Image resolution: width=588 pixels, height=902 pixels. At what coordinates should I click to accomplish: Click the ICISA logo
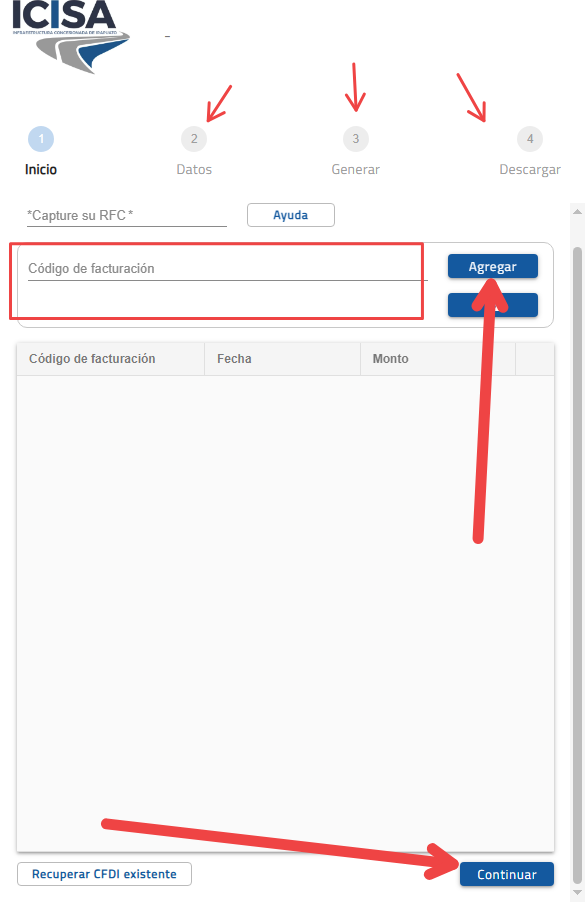pos(70,37)
